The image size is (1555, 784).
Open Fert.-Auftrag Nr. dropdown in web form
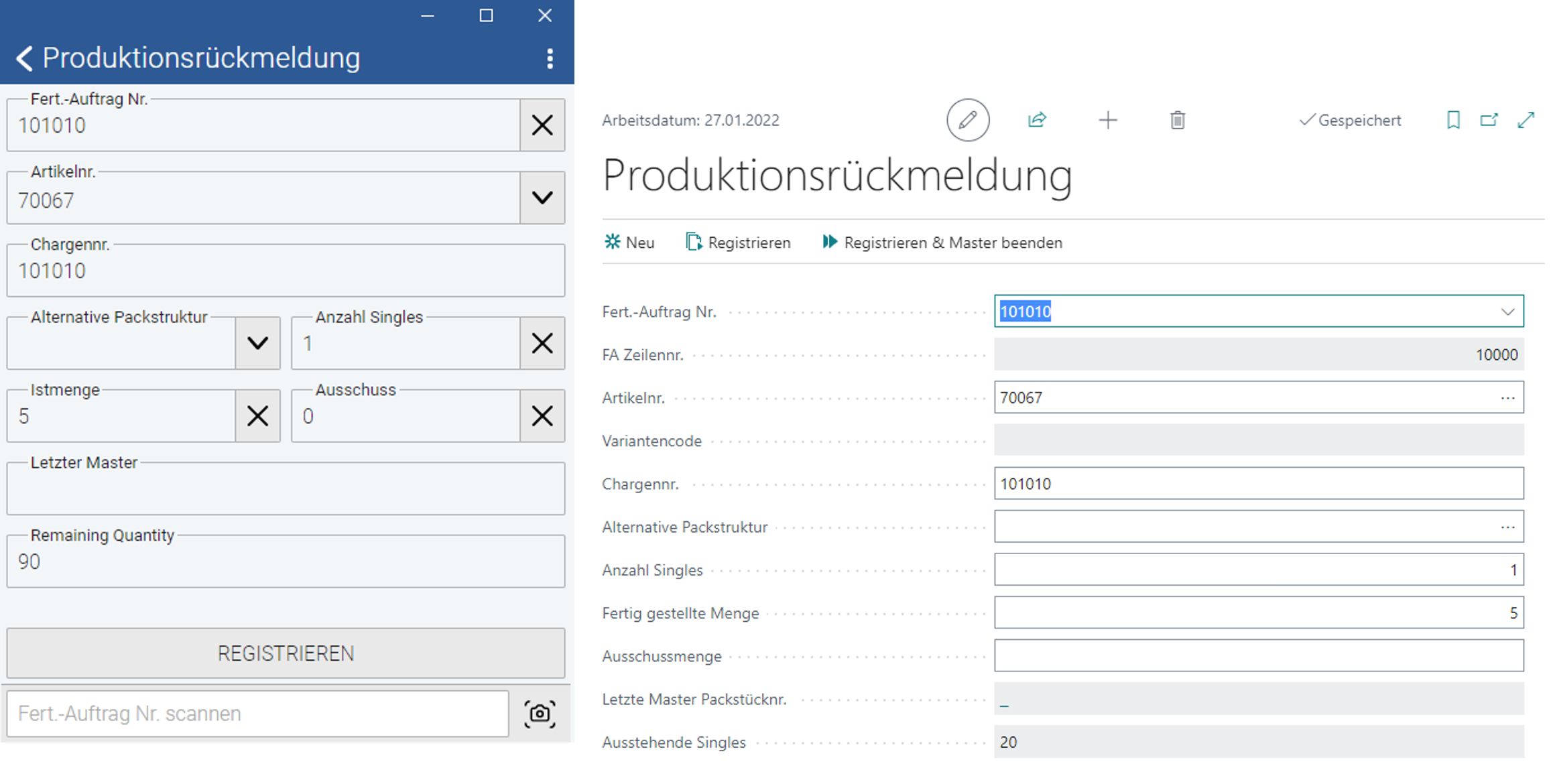tap(1507, 312)
